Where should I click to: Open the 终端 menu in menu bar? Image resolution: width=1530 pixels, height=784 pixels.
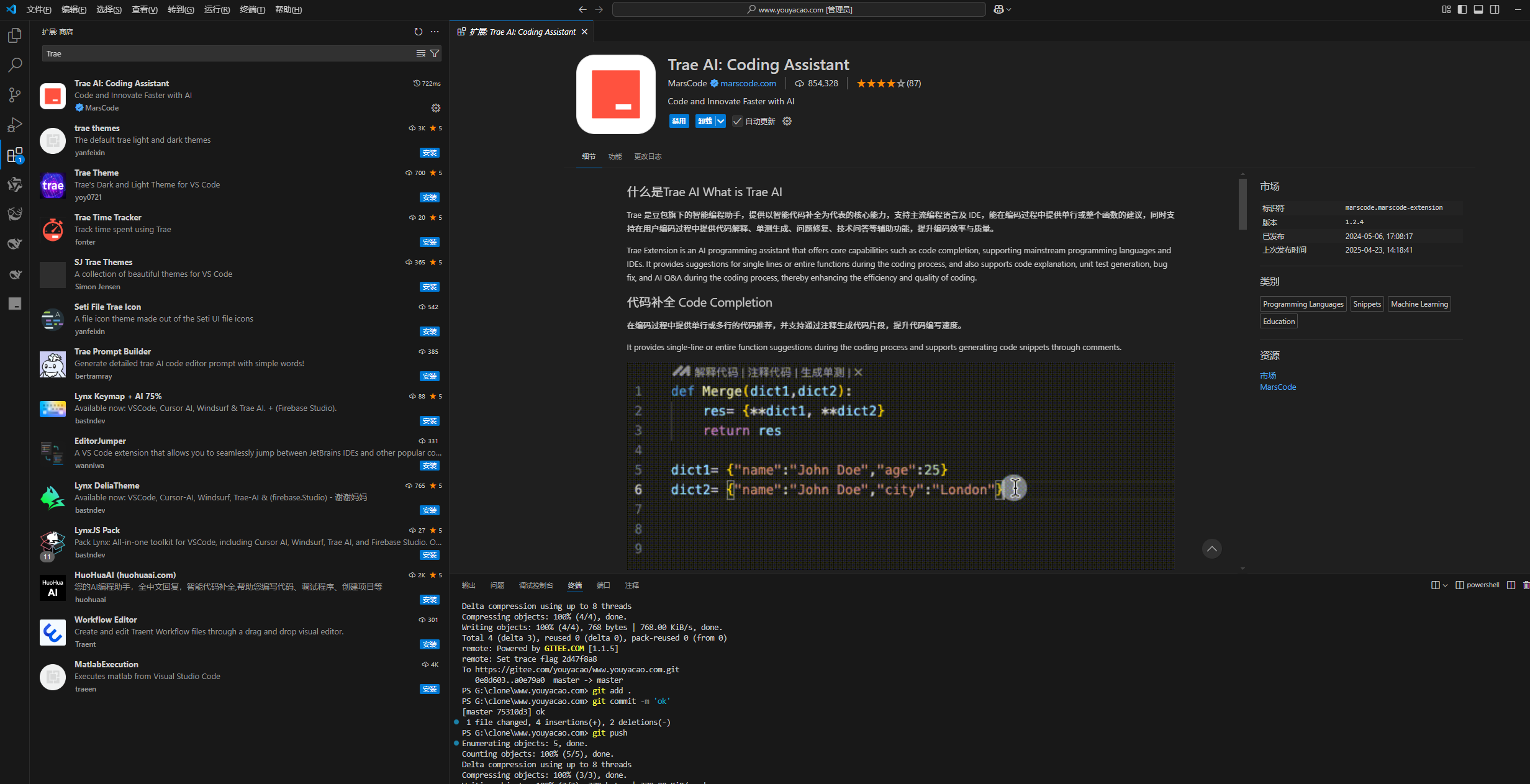(252, 9)
